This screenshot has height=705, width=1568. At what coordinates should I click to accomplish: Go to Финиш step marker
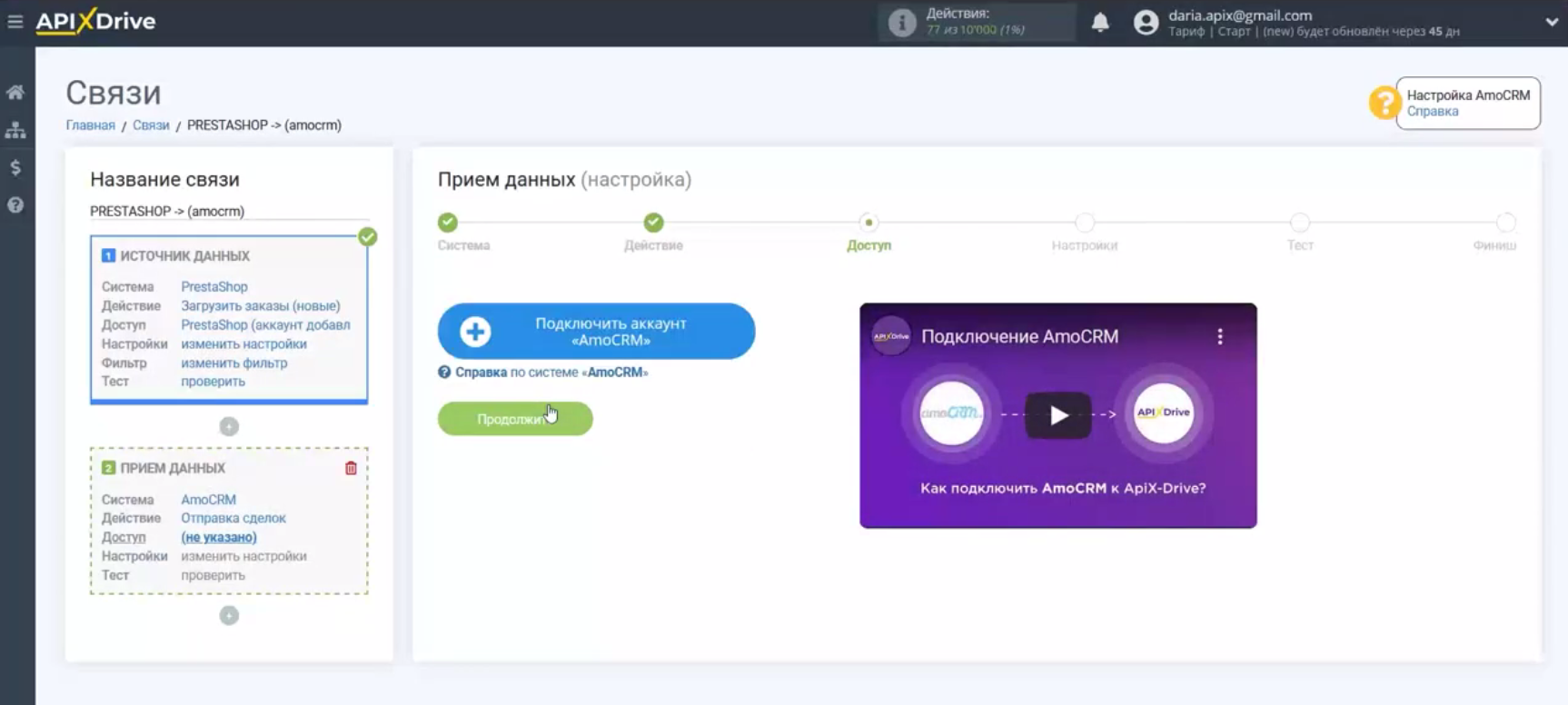[x=1506, y=222]
